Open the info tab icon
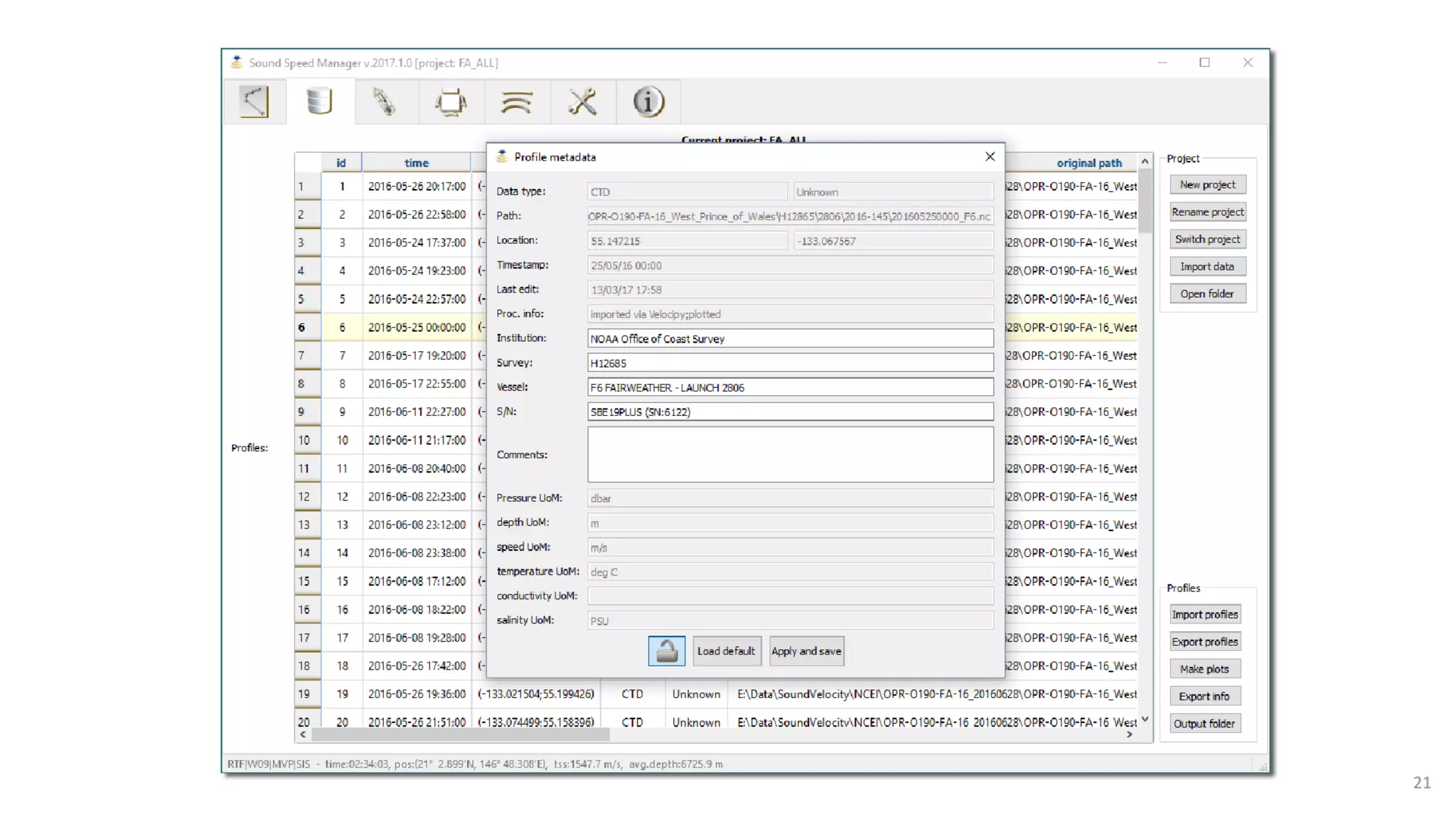 (x=648, y=102)
